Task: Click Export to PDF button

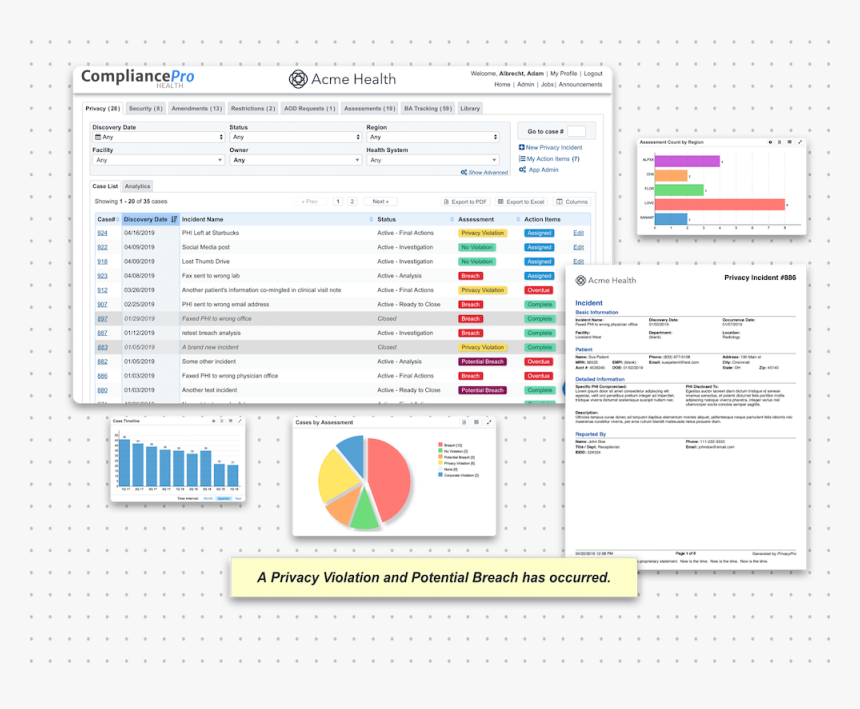Action: 465,202
